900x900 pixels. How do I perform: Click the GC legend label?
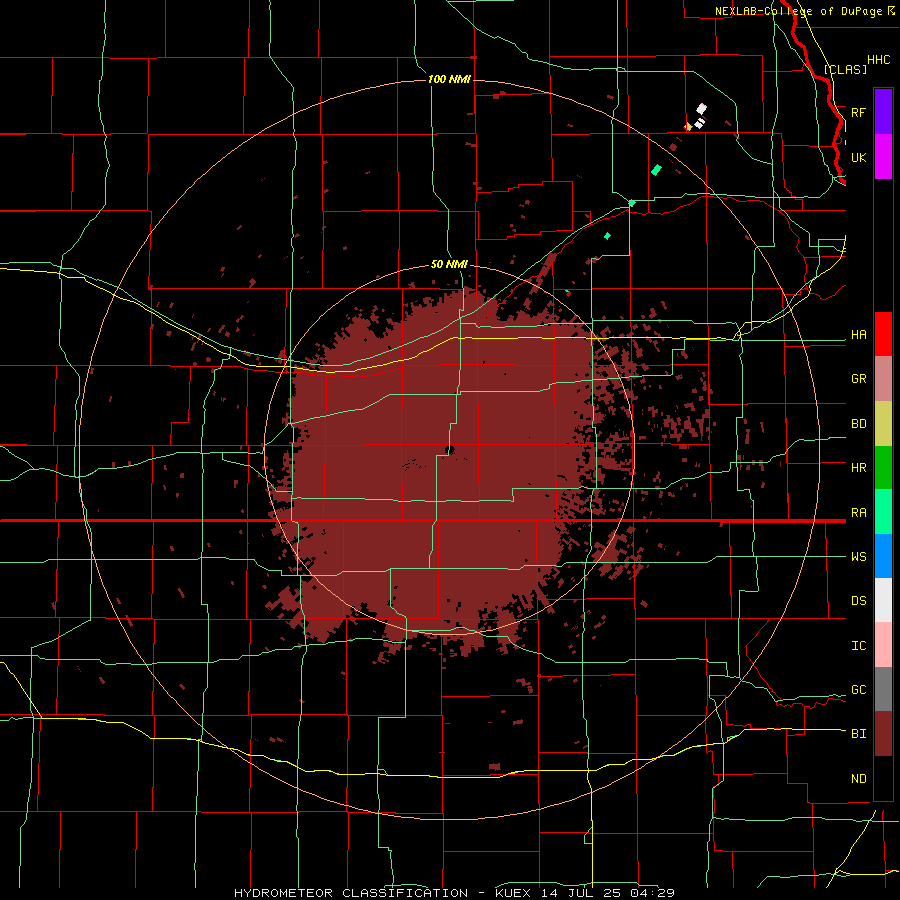[x=858, y=689]
